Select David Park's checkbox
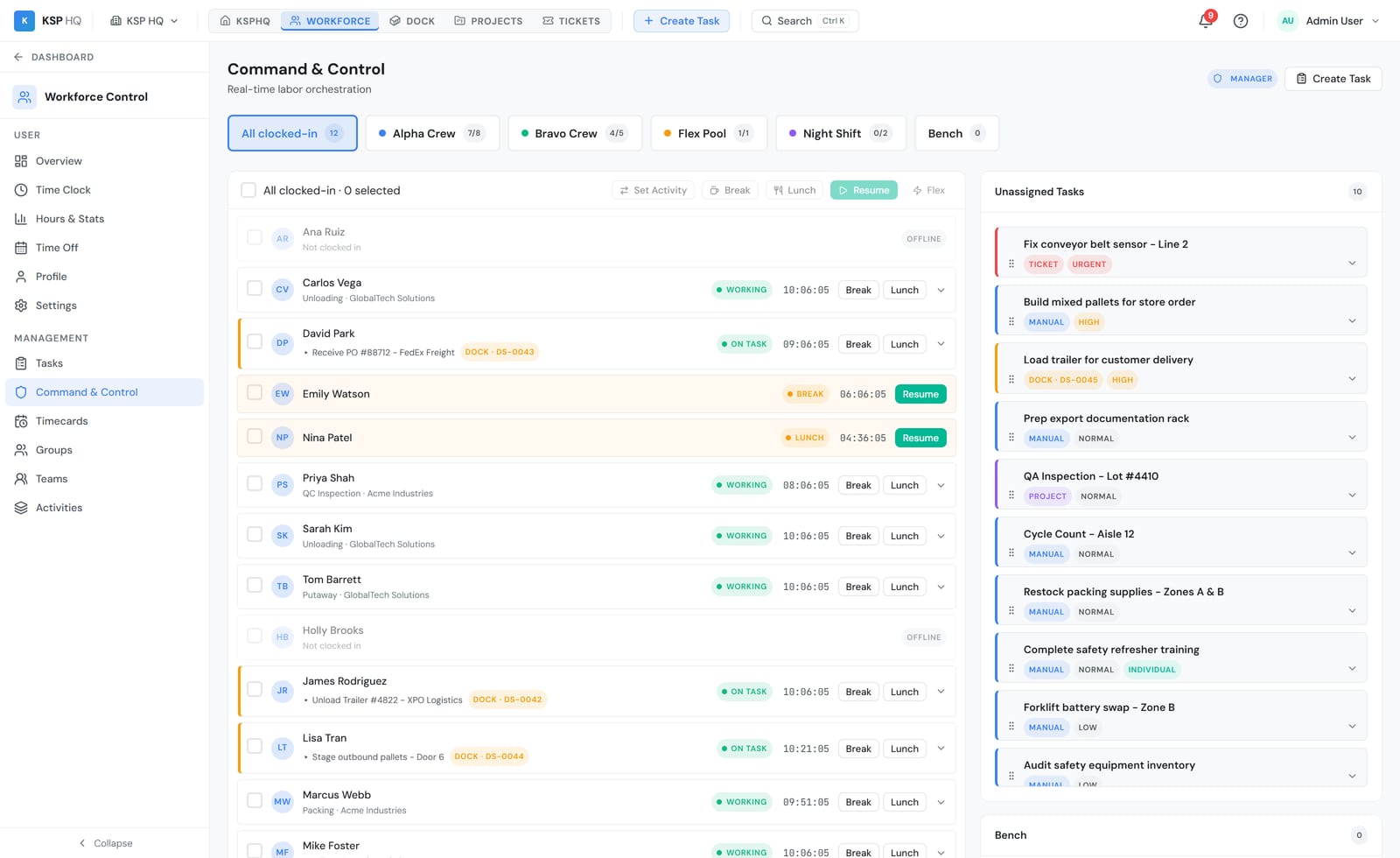The image size is (1400, 858). pyautogui.click(x=255, y=341)
